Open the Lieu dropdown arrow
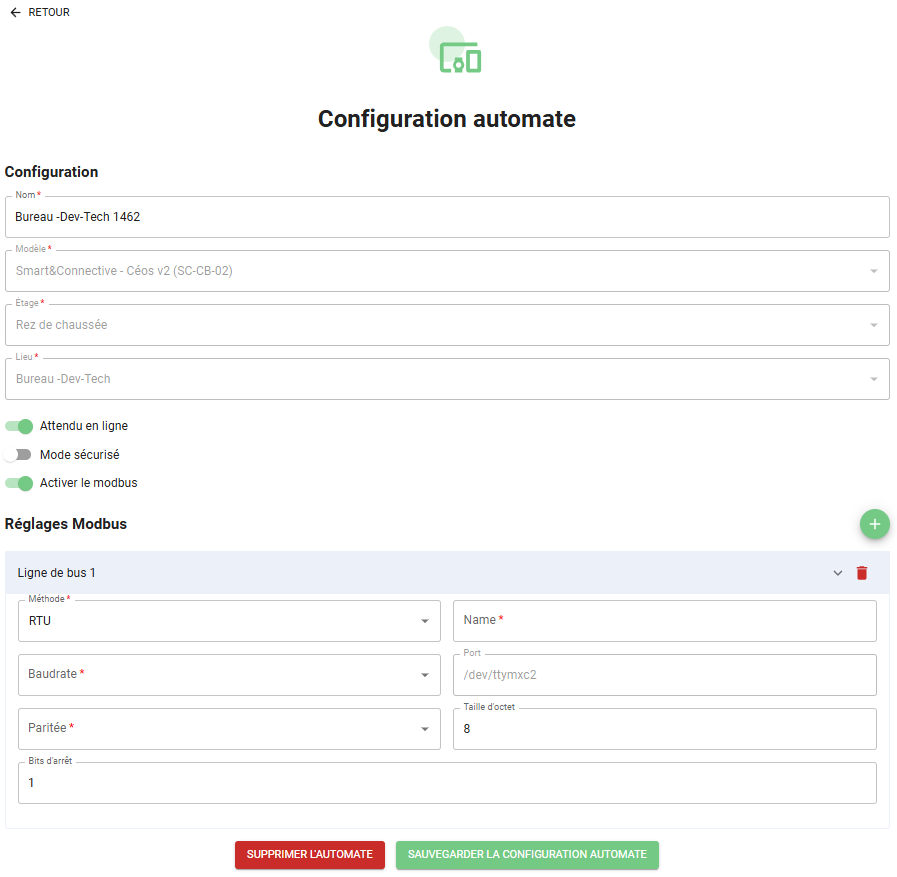Viewport: 897px width, 877px height. tap(873, 379)
